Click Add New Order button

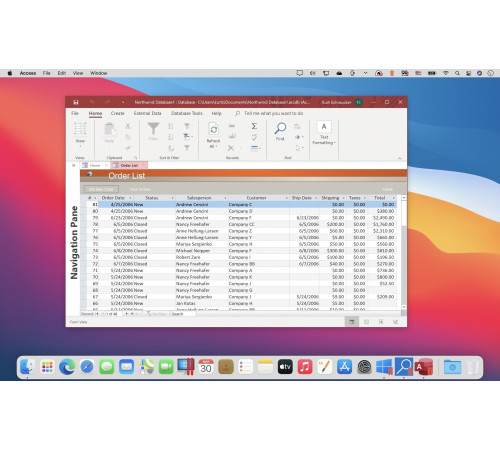(x=101, y=189)
